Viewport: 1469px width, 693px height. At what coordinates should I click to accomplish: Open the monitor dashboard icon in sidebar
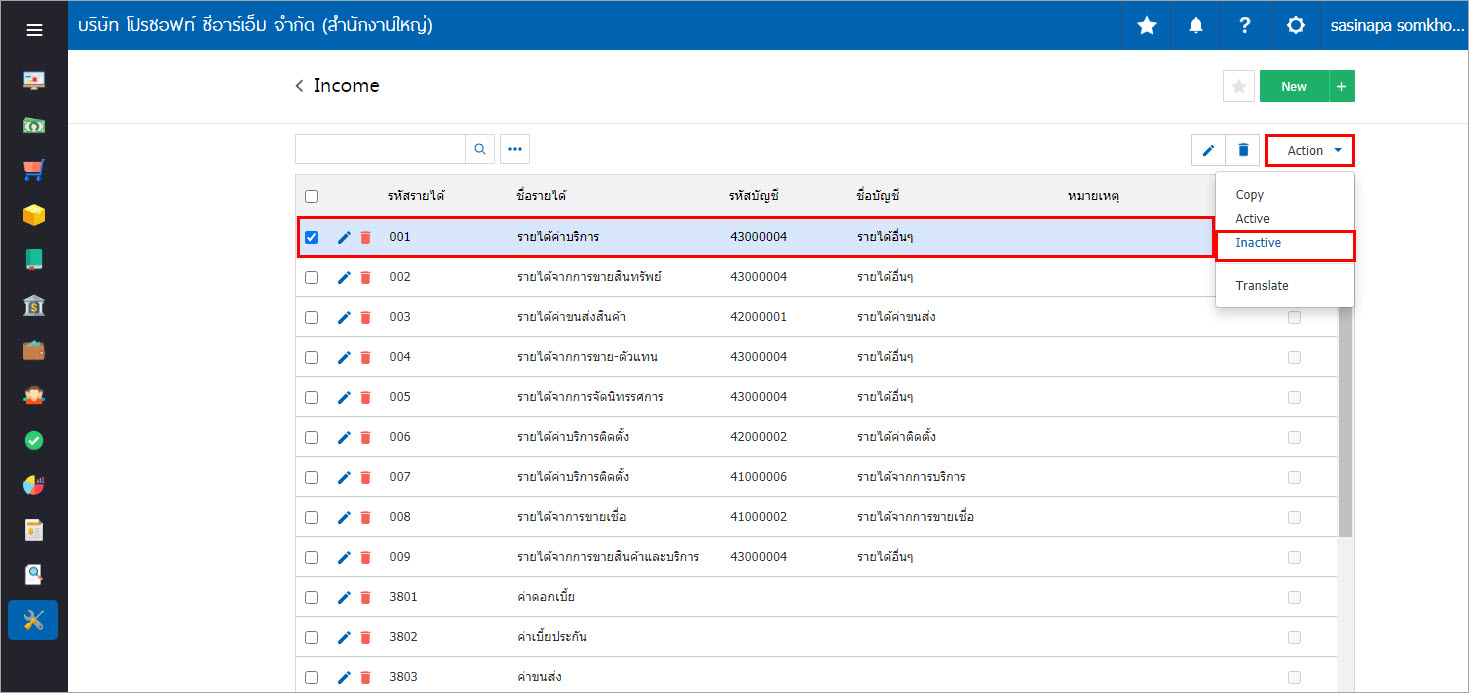34,80
